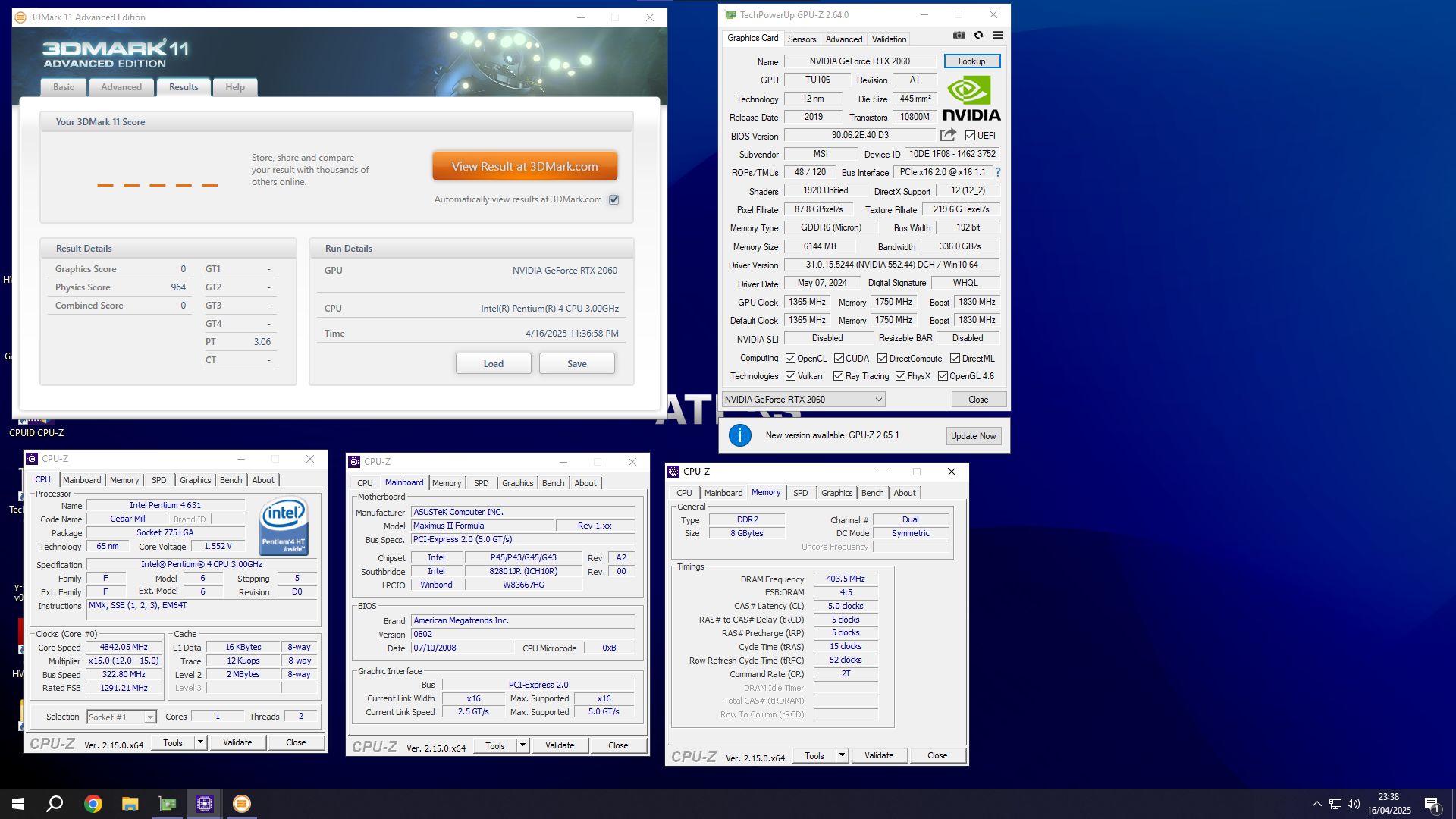
Task: Expand Tools dropdown arrow in Memory window
Action: click(842, 755)
